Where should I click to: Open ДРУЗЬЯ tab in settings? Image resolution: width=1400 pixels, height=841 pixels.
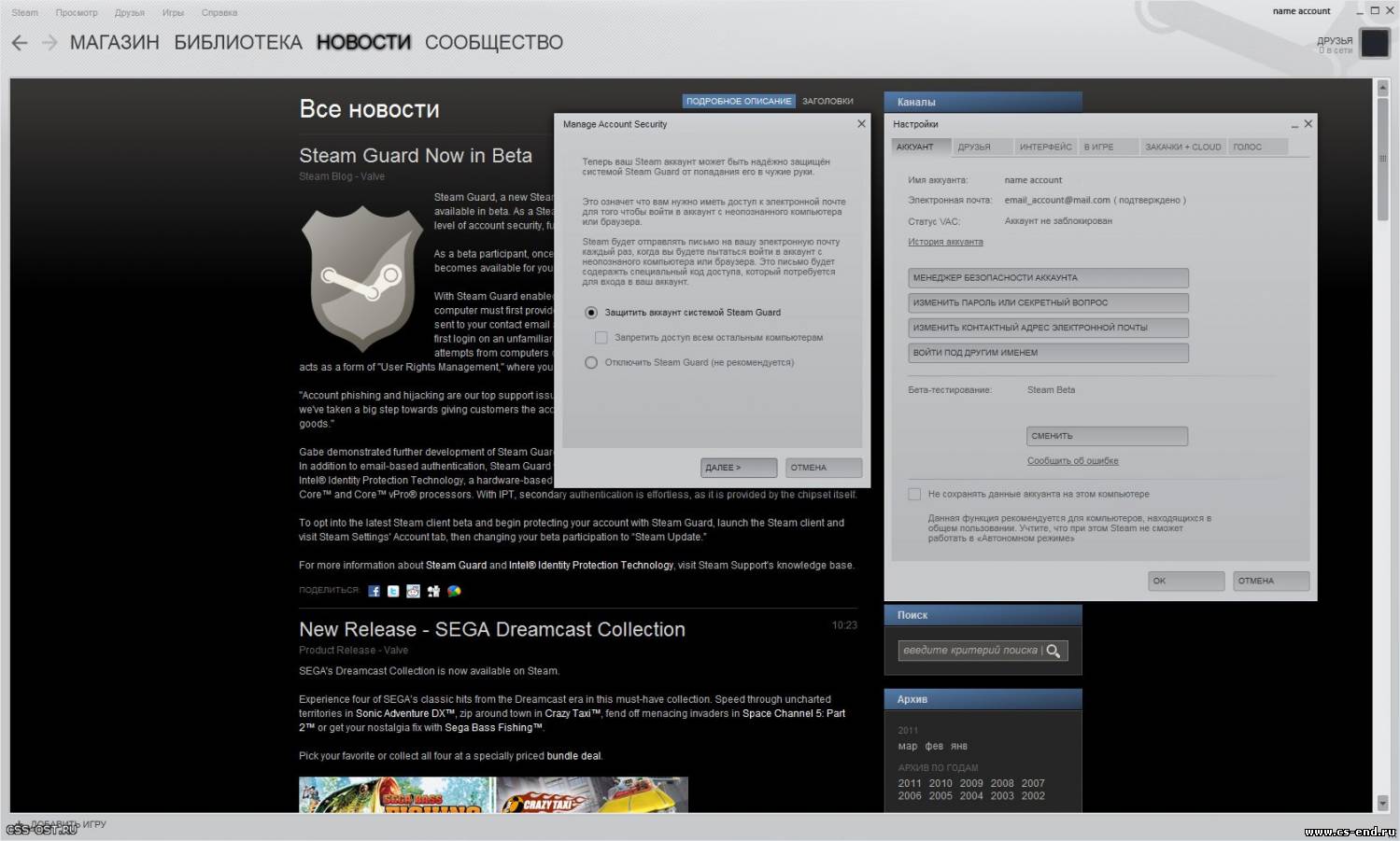[x=983, y=147]
